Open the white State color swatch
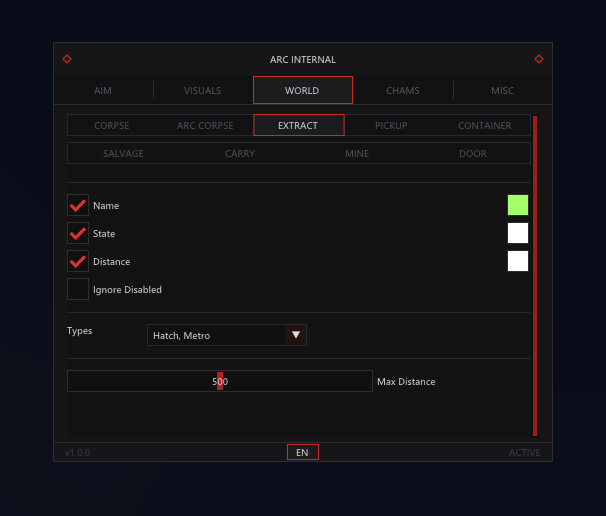The width and height of the screenshot is (606, 516). click(x=518, y=233)
